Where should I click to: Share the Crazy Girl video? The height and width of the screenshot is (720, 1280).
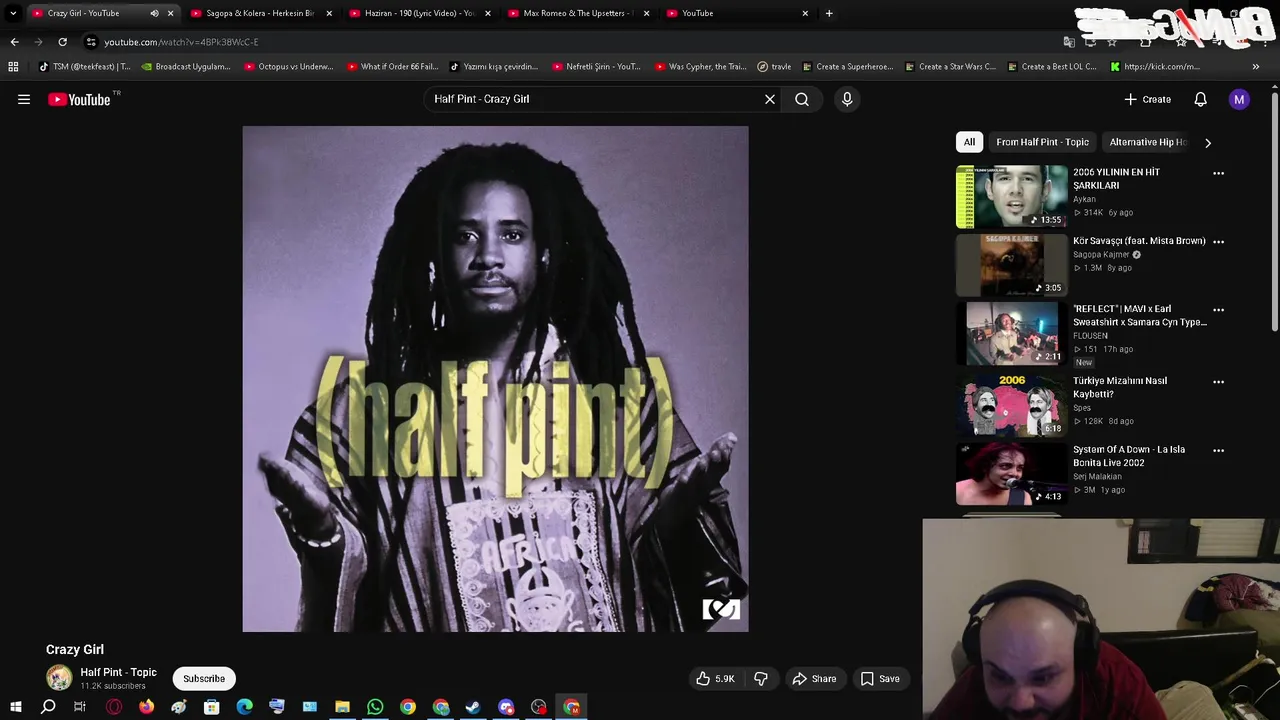point(814,678)
